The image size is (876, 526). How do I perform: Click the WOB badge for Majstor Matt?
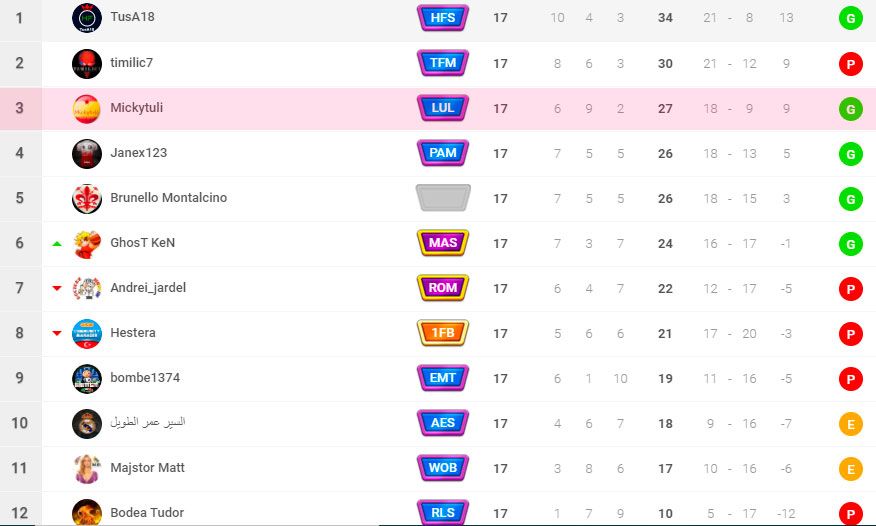[x=442, y=468]
